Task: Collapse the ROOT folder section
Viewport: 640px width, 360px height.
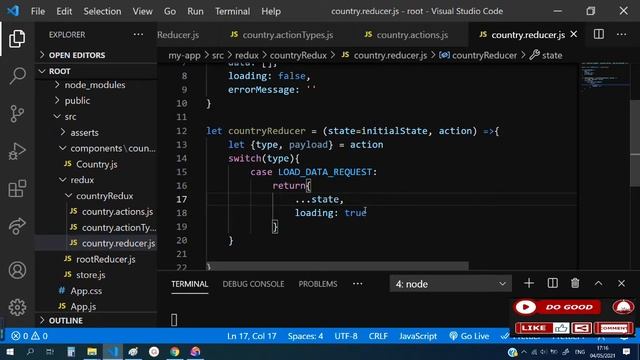Action: click(x=96, y=71)
